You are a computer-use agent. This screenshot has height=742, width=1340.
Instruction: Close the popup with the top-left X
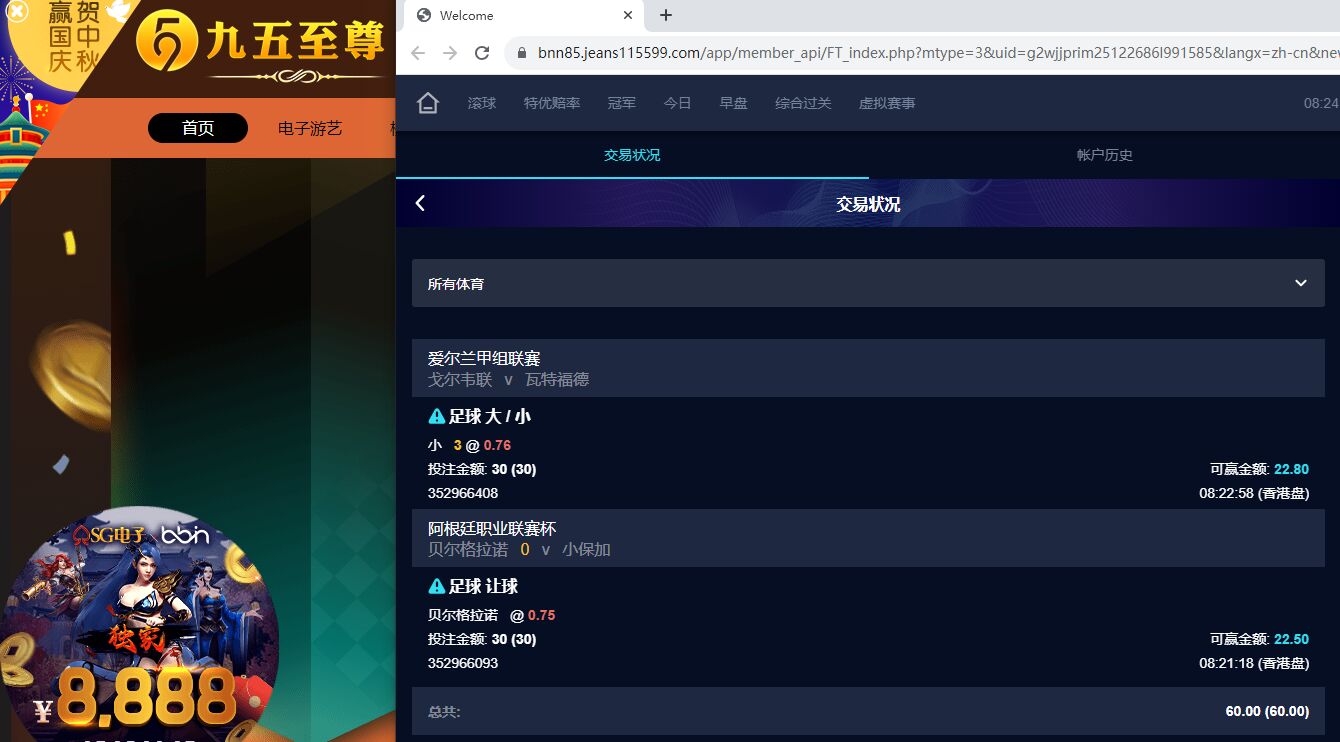17,11
